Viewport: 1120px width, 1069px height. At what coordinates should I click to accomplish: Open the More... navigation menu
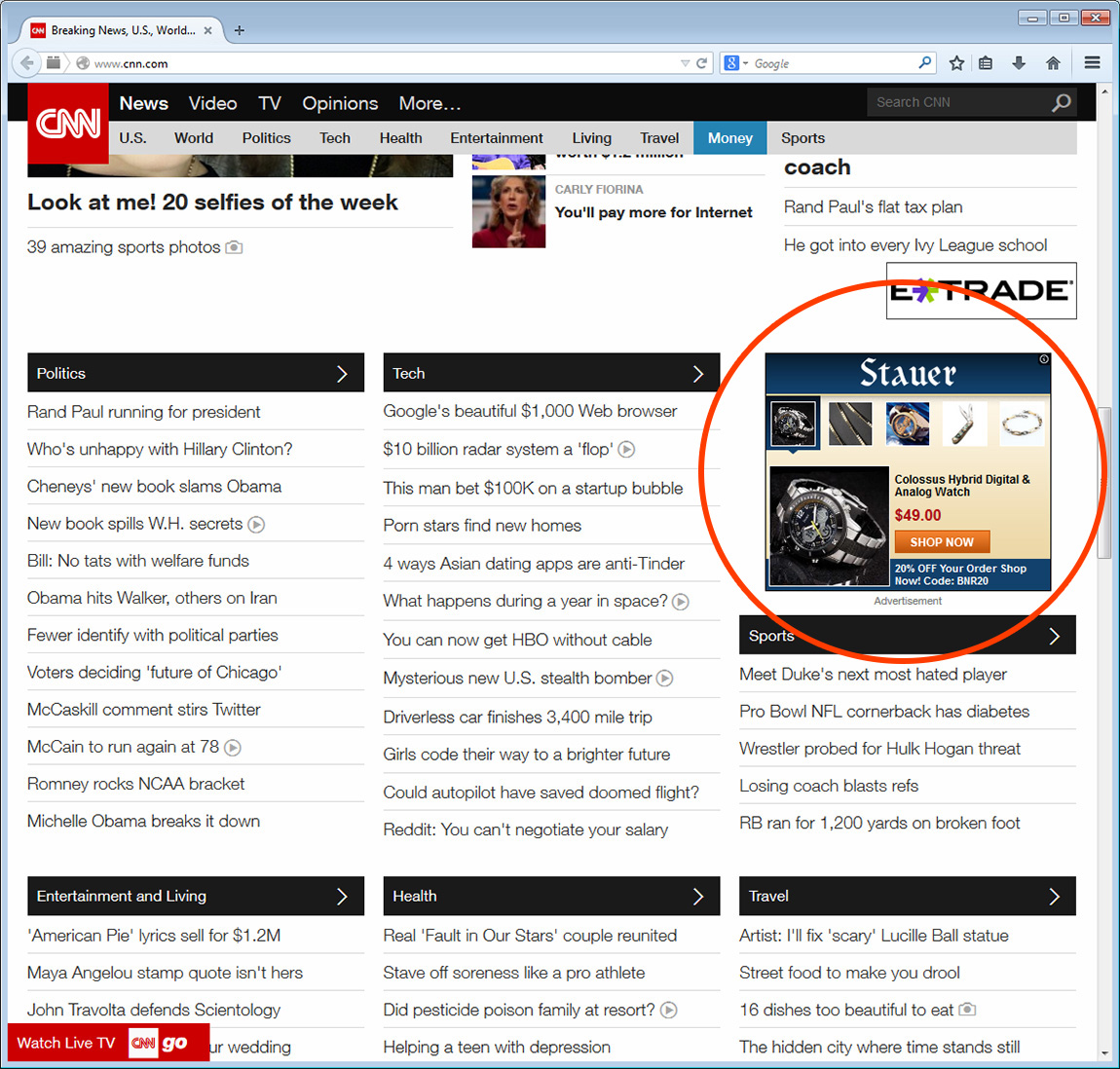click(x=430, y=103)
